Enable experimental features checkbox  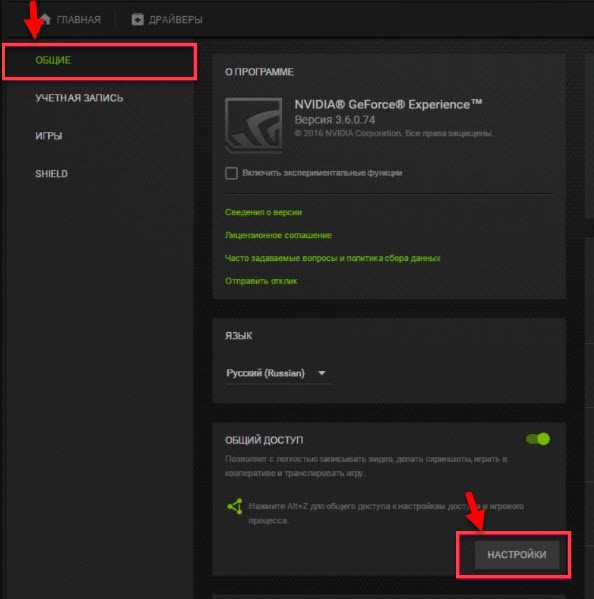(x=231, y=173)
